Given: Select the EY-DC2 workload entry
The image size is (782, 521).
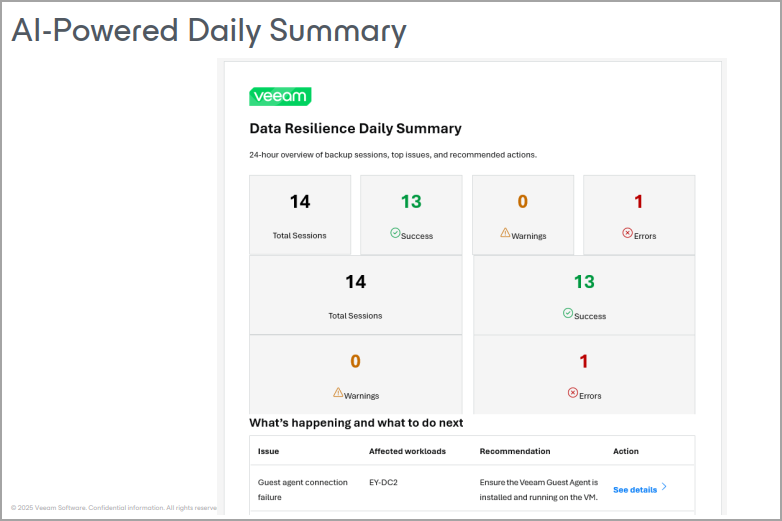Looking at the screenshot, I should tap(386, 482).
